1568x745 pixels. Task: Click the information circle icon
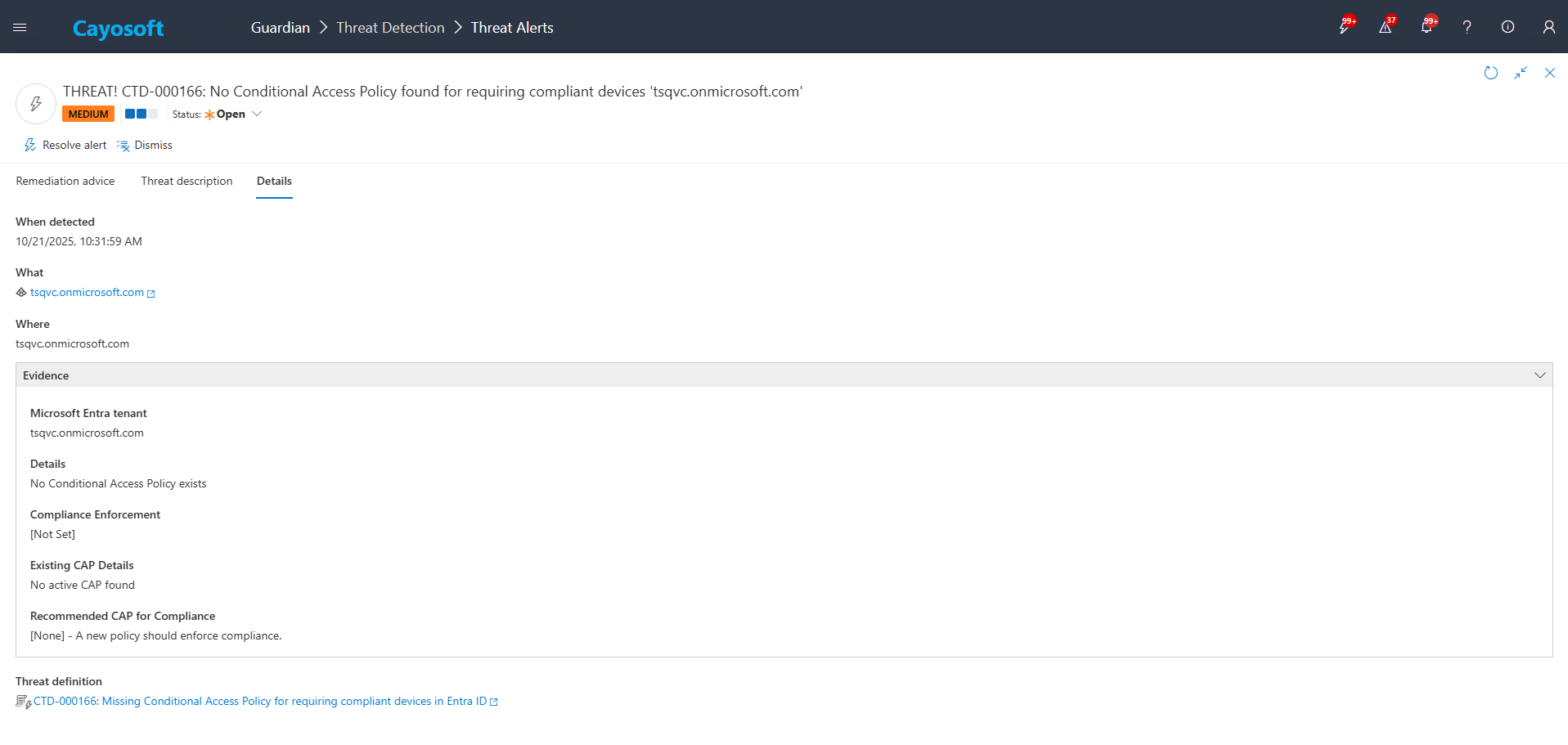point(1507,27)
